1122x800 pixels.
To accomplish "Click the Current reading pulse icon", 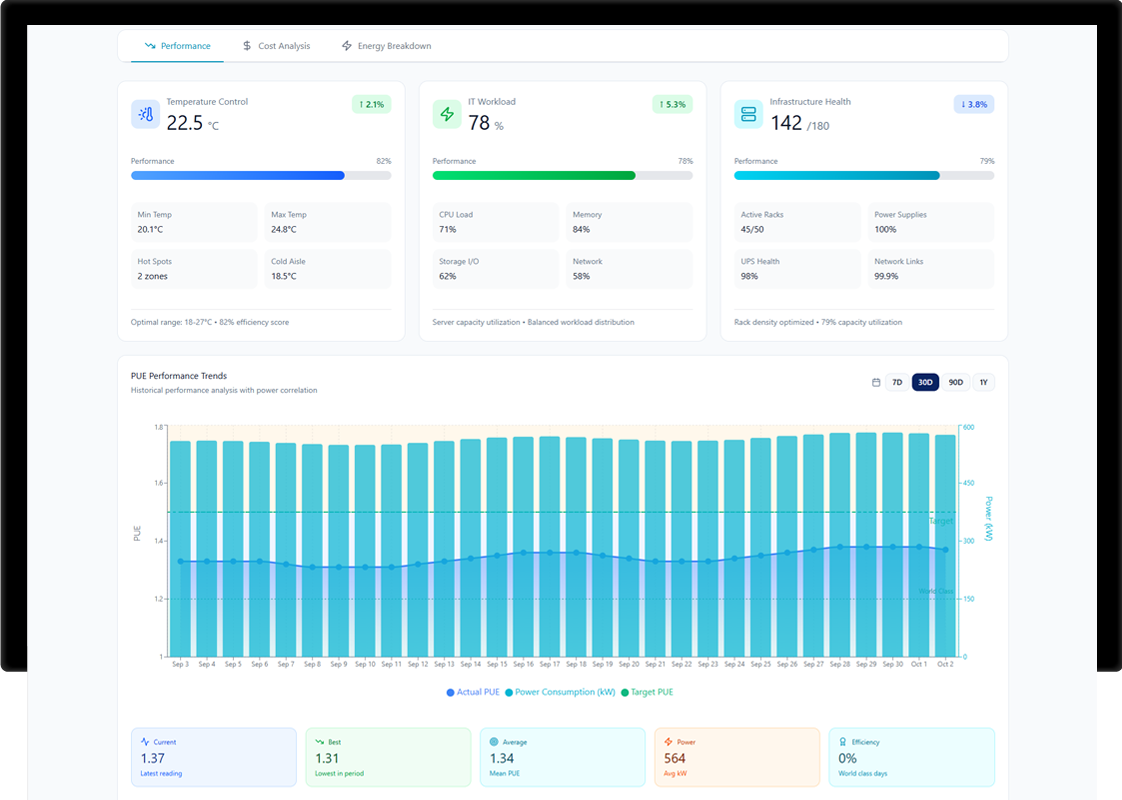I will pyautogui.click(x=145, y=742).
